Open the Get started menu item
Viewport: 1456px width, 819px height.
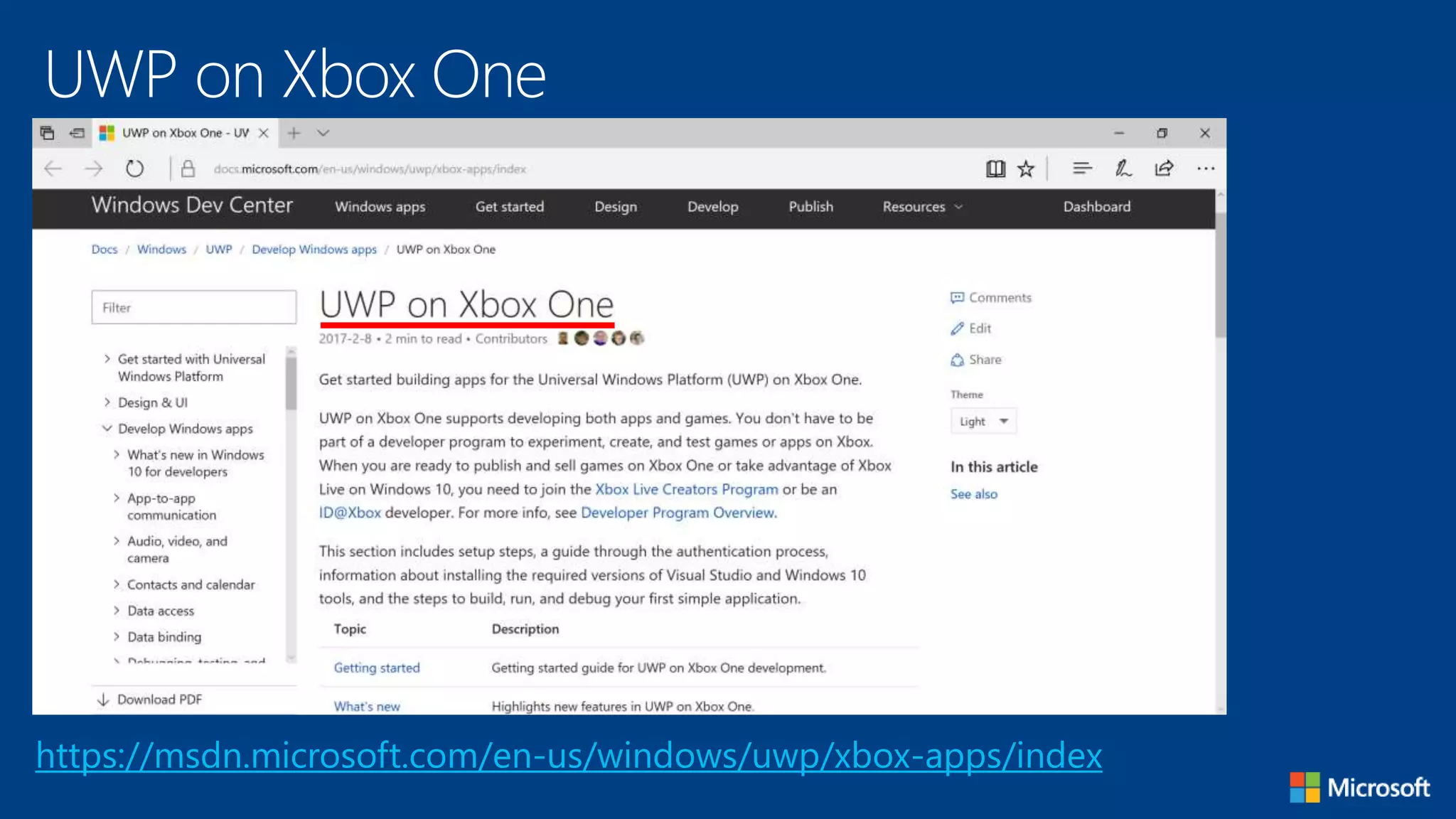coord(510,207)
